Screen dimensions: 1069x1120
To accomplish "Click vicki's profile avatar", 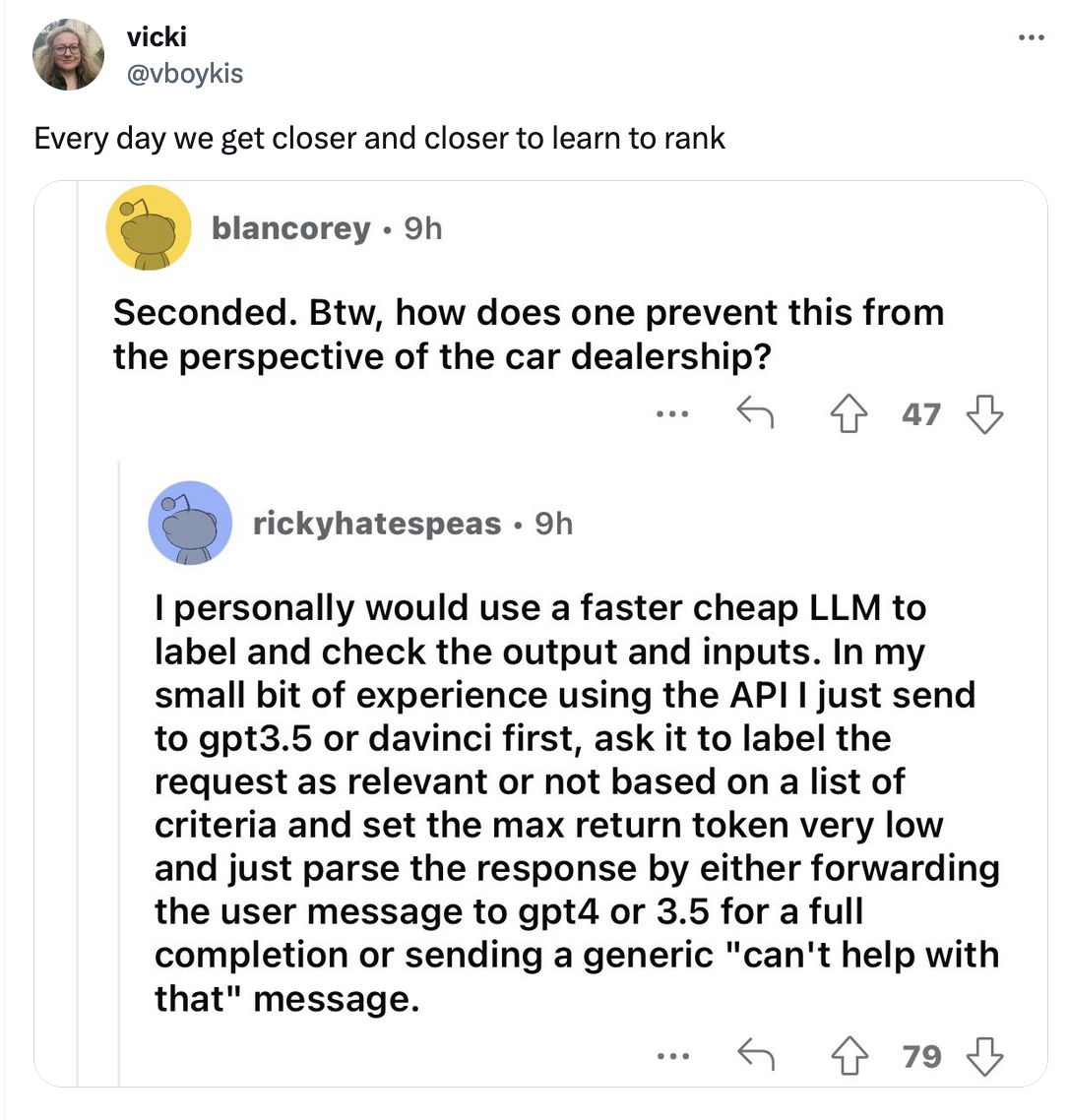I will (x=69, y=54).
